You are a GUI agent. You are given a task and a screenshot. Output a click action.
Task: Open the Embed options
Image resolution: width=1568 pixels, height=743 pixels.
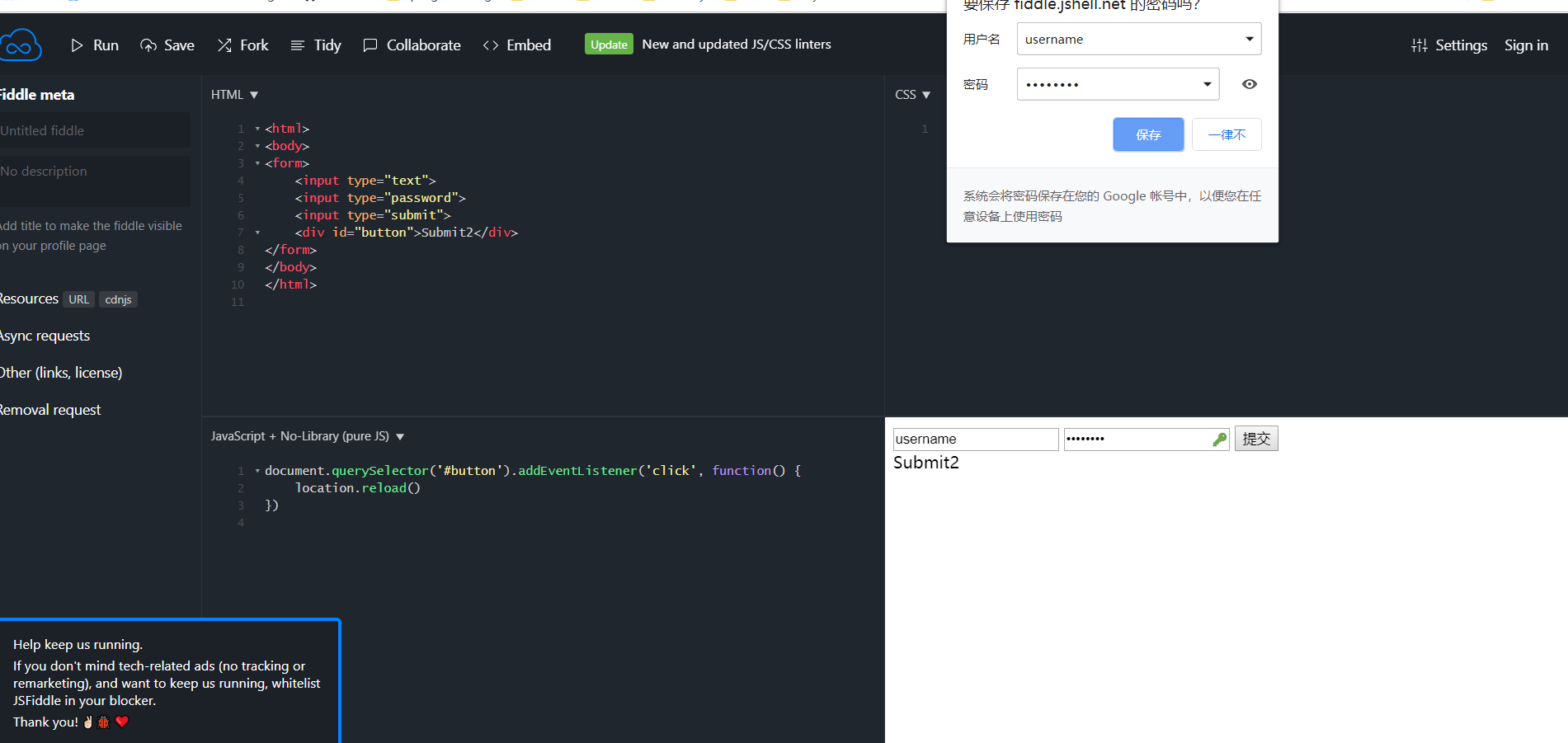pyautogui.click(x=516, y=45)
